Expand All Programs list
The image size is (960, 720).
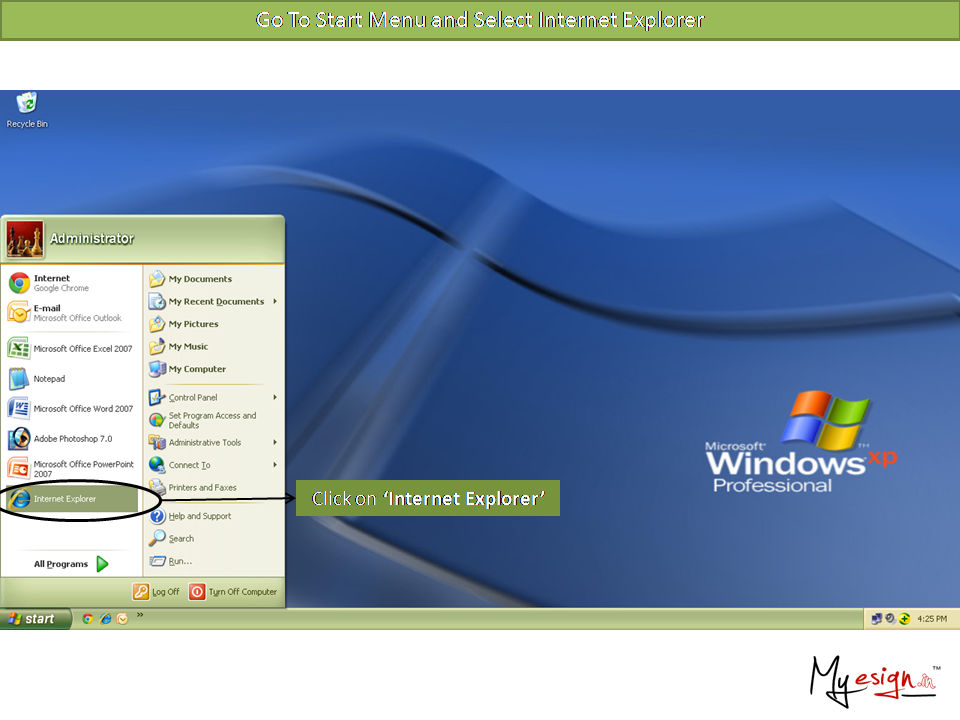pyautogui.click(x=70, y=564)
